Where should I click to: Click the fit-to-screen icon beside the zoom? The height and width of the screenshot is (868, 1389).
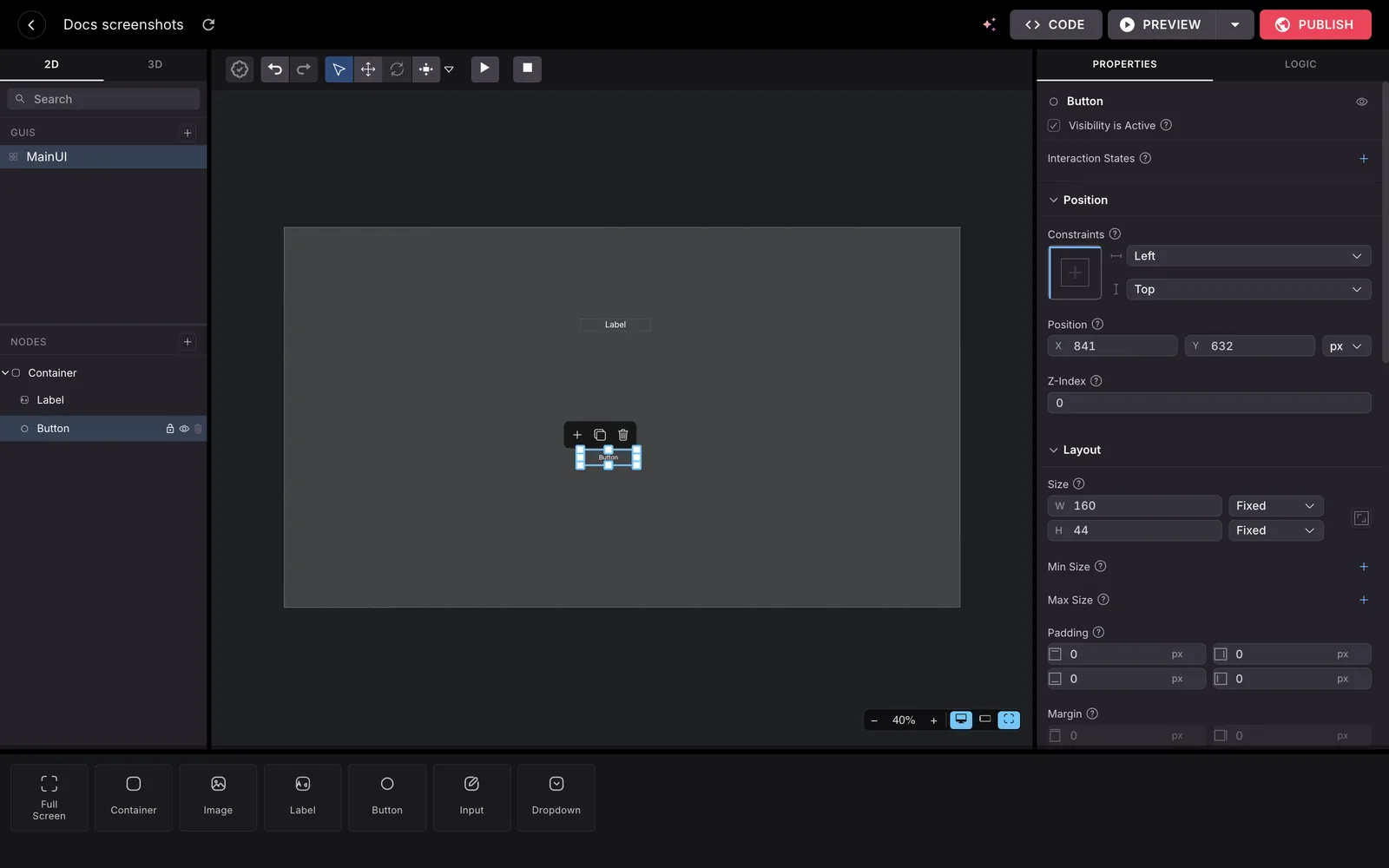(1009, 720)
